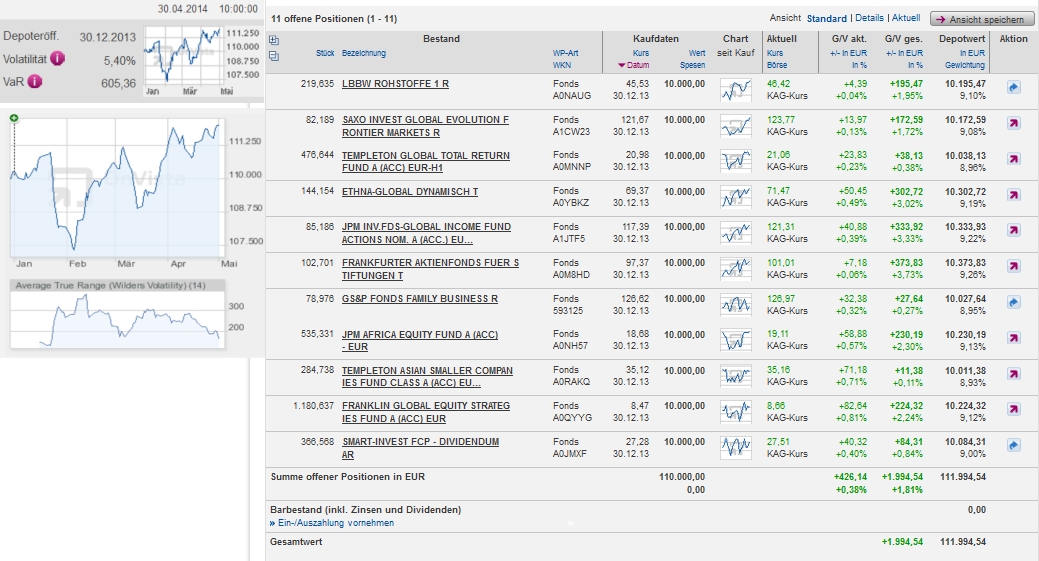Click the action icon for Smart-Invest FCP Dividendum
Screen dimensions: 1039x561
pos(1013,445)
